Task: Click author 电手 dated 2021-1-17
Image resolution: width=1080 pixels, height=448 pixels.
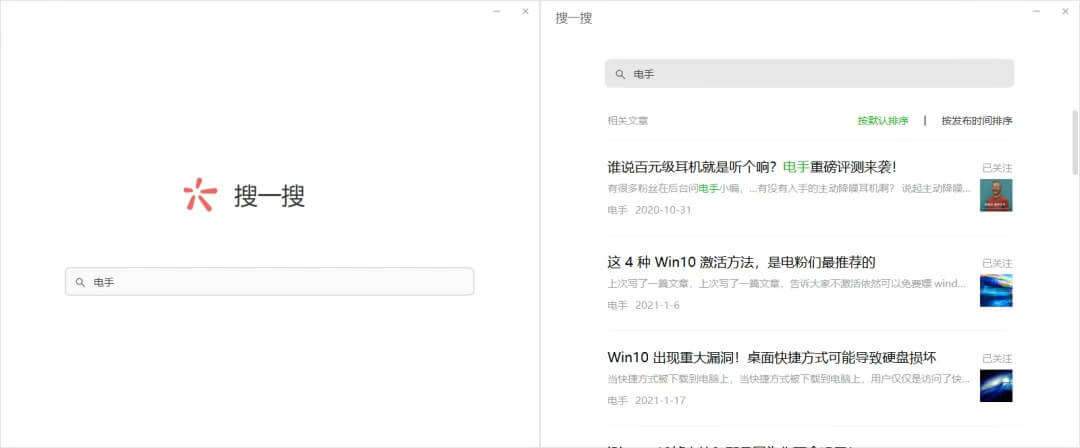Action: tap(618, 400)
